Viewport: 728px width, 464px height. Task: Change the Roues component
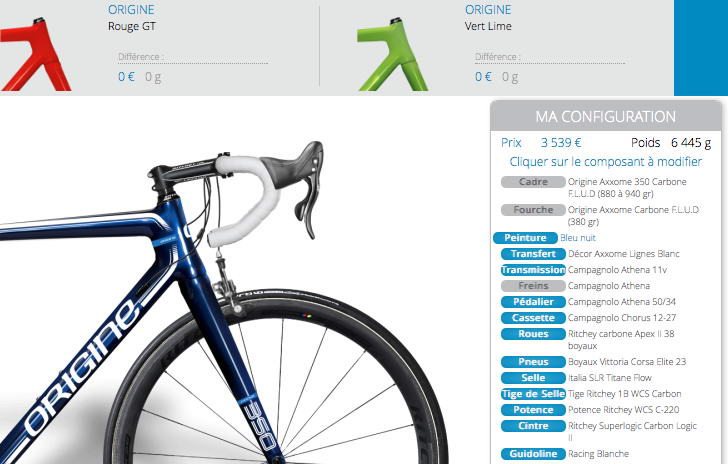tap(533, 334)
